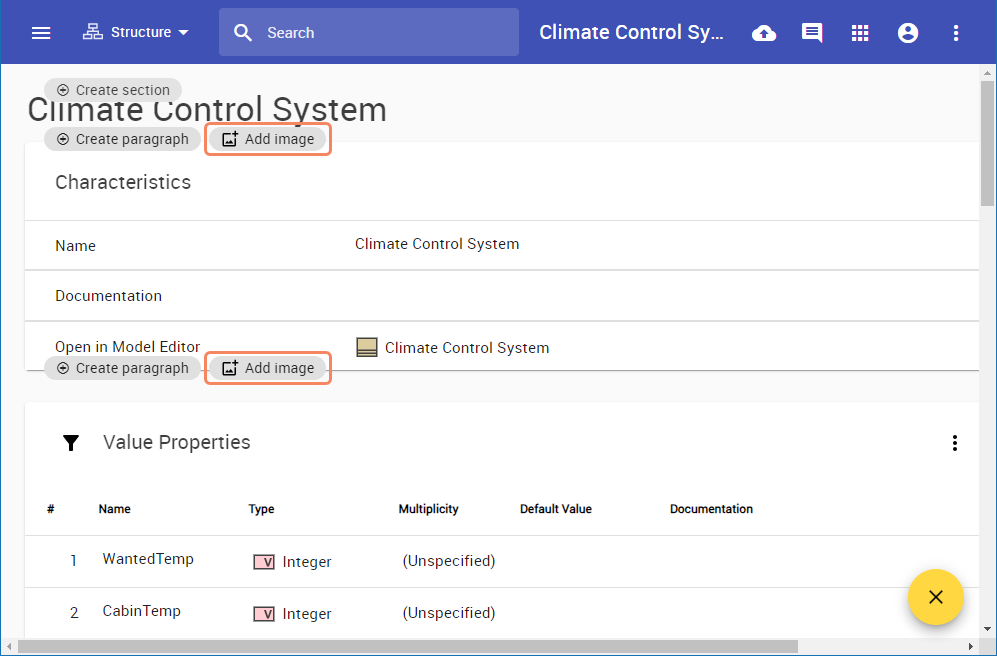
Task: Expand the Structure view dropdown
Action: (136, 33)
